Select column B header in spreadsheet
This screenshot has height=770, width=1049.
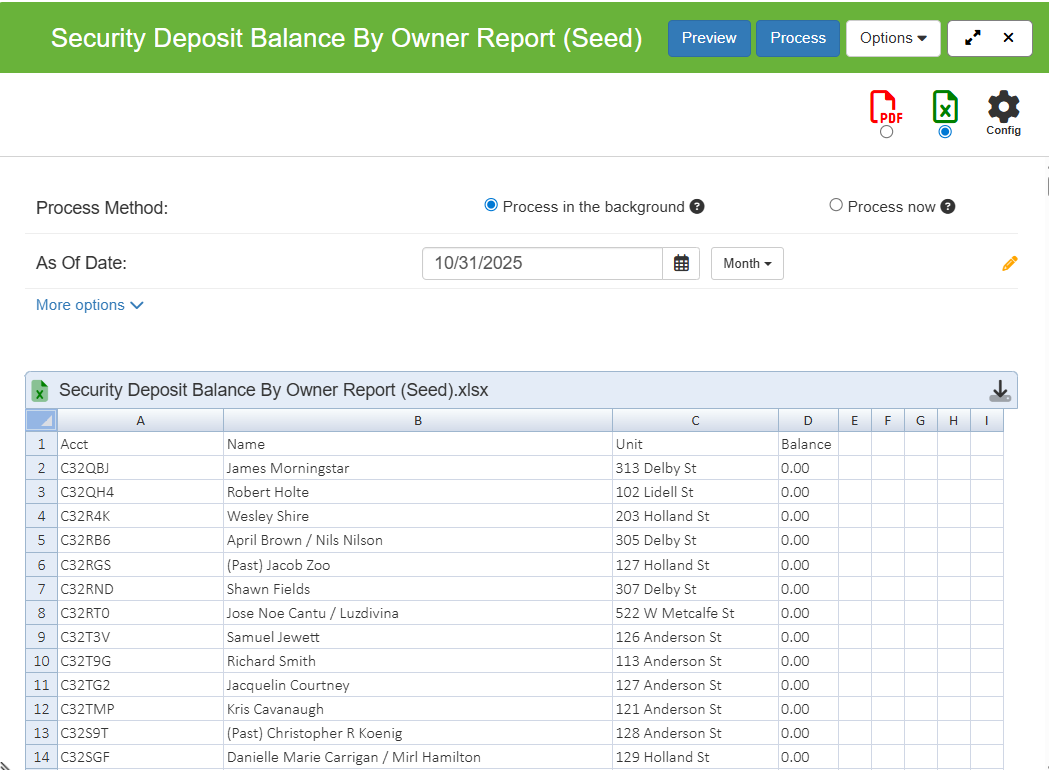point(418,421)
